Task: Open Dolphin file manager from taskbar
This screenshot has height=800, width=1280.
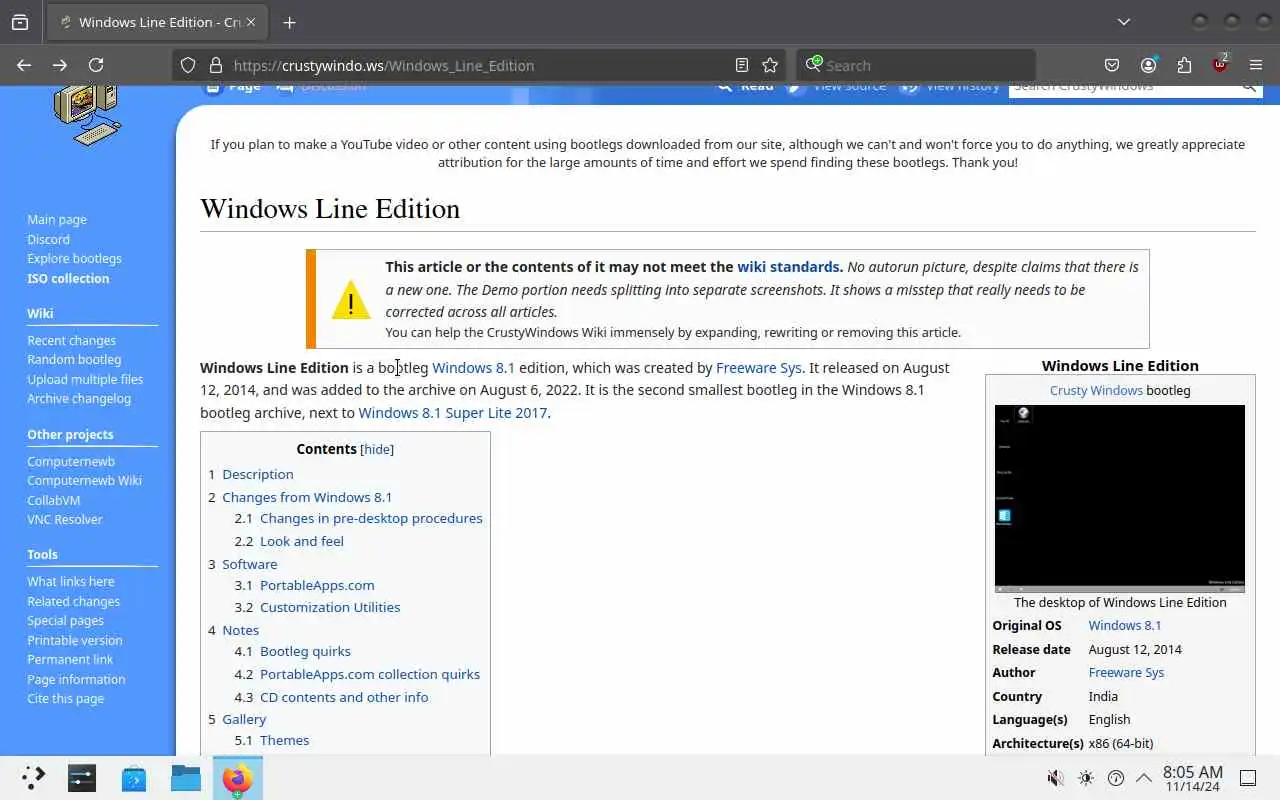Action: coord(186,778)
